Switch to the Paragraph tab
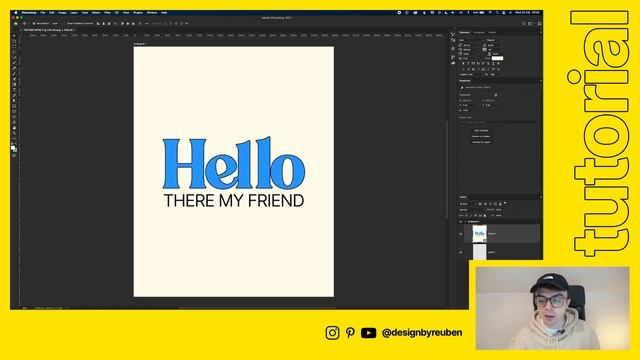 479,32
